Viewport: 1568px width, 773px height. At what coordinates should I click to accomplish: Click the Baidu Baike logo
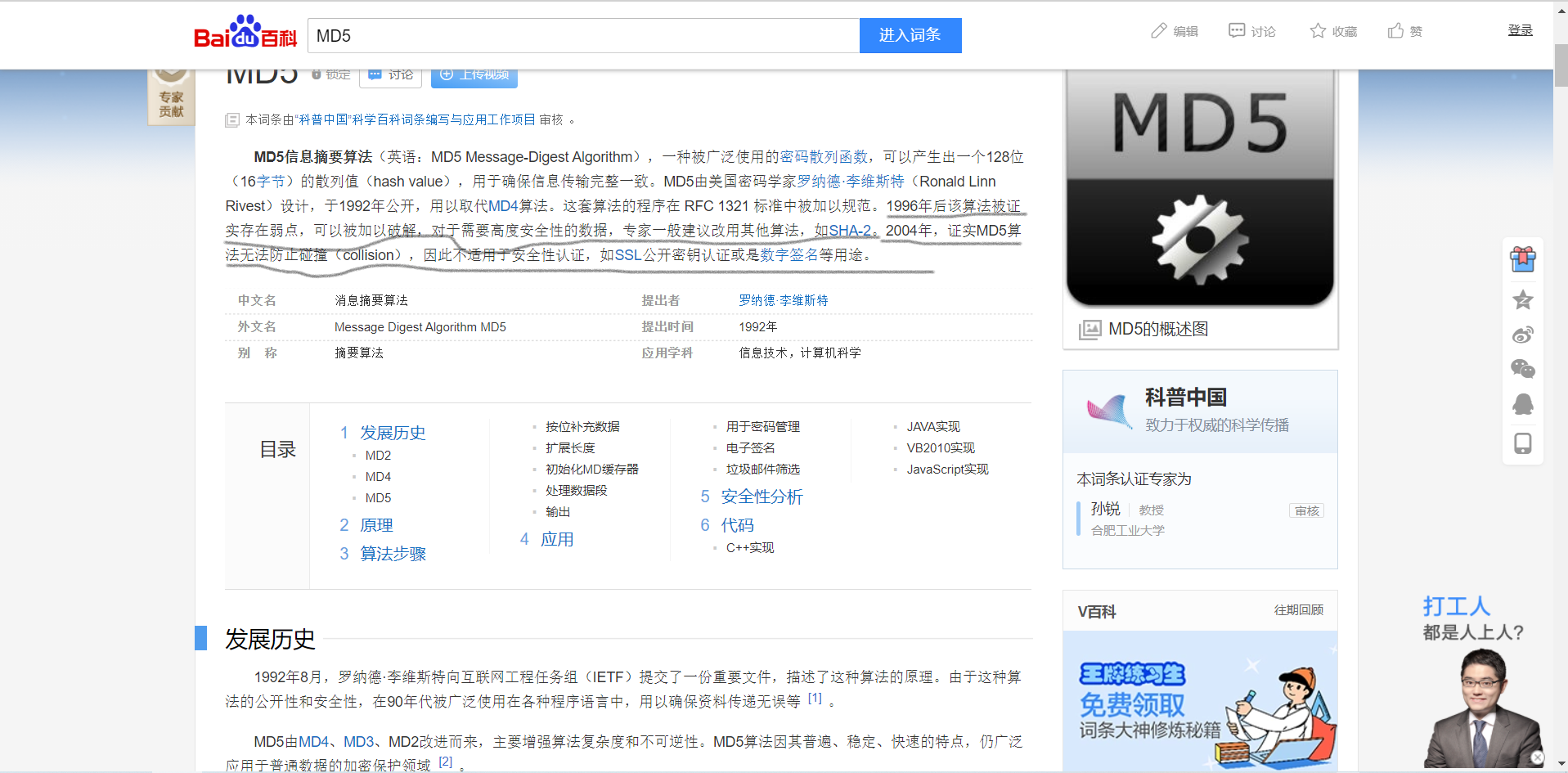click(x=245, y=33)
